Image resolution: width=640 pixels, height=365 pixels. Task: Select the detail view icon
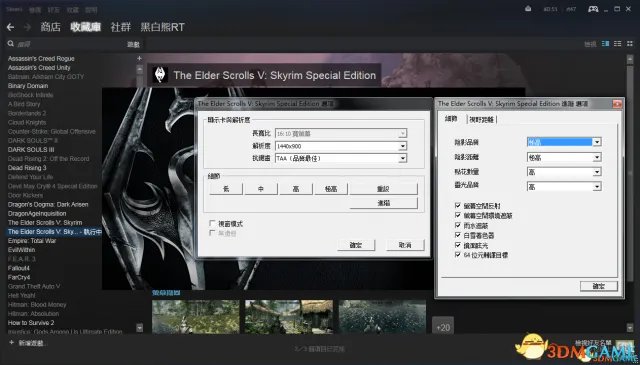click(605, 44)
